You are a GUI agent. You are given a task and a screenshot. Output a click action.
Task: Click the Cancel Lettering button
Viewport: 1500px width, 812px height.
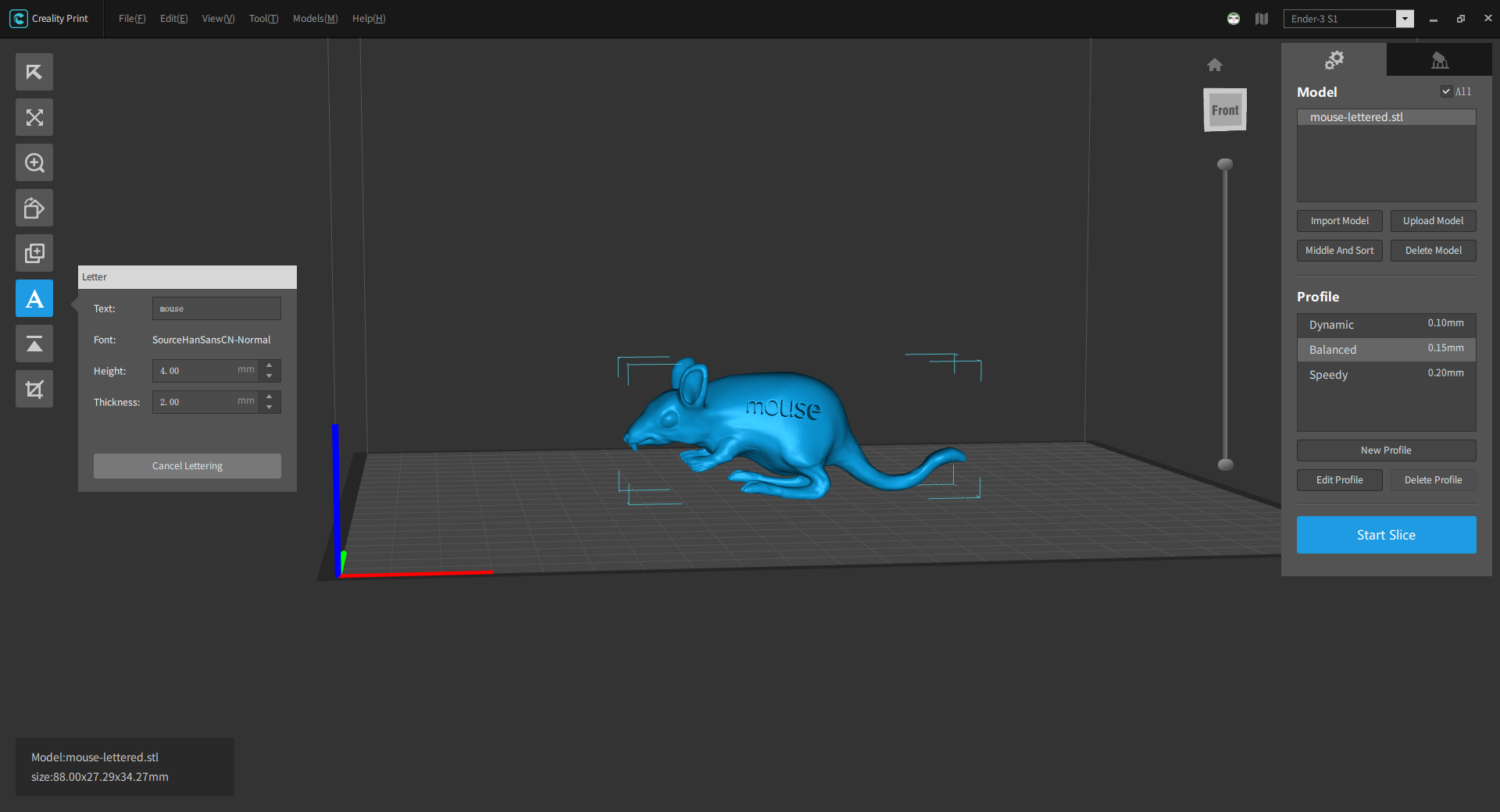pyautogui.click(x=187, y=466)
